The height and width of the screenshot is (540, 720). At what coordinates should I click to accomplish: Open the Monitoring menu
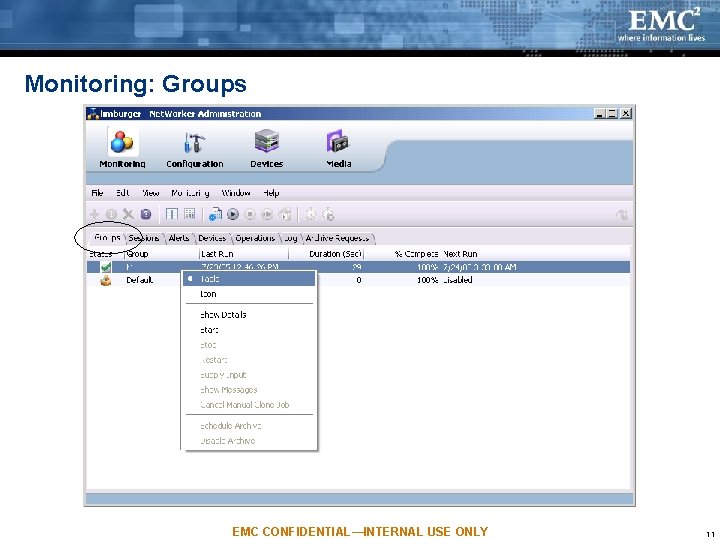(190, 193)
